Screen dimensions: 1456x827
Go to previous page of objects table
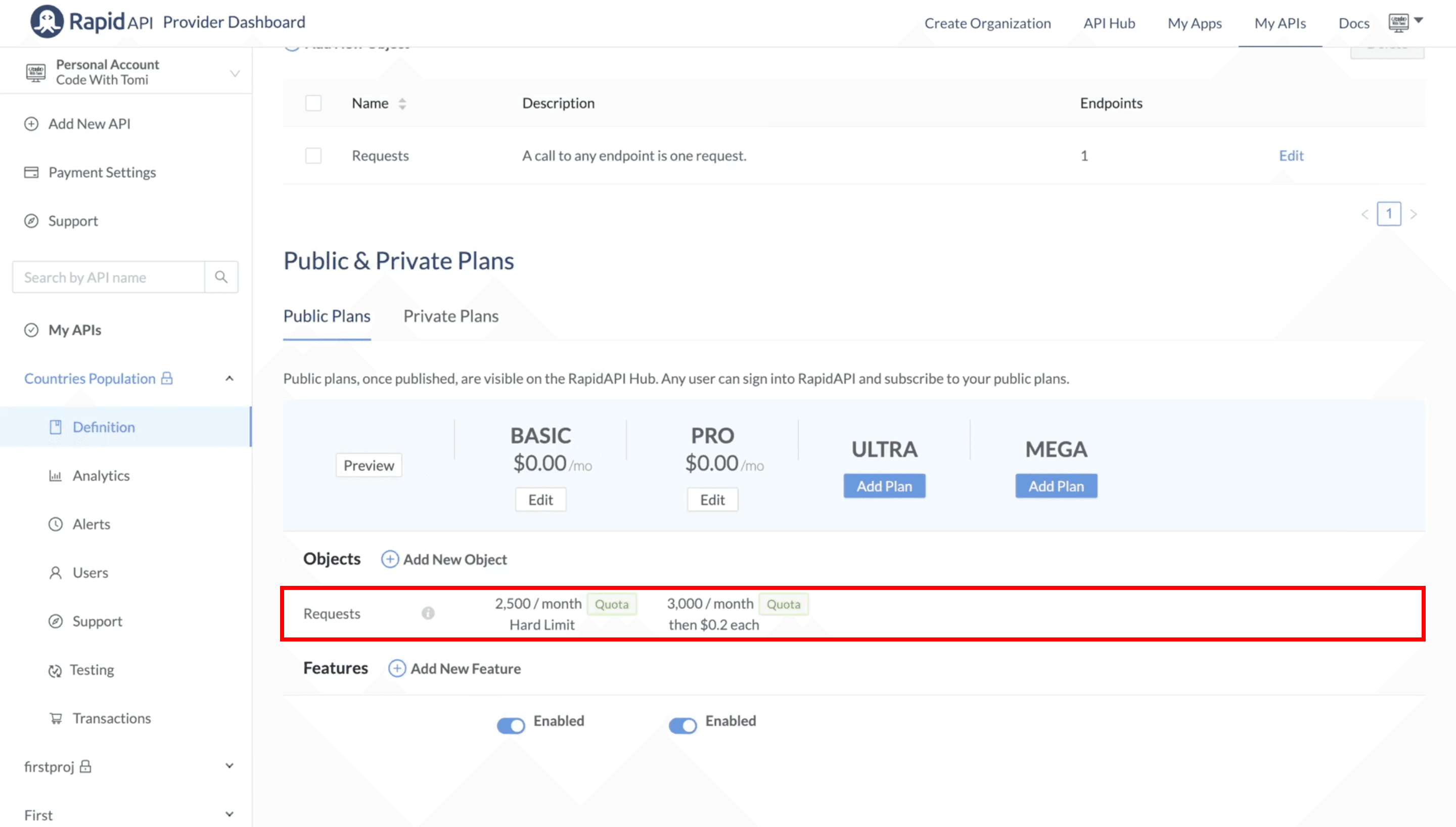(x=1364, y=214)
